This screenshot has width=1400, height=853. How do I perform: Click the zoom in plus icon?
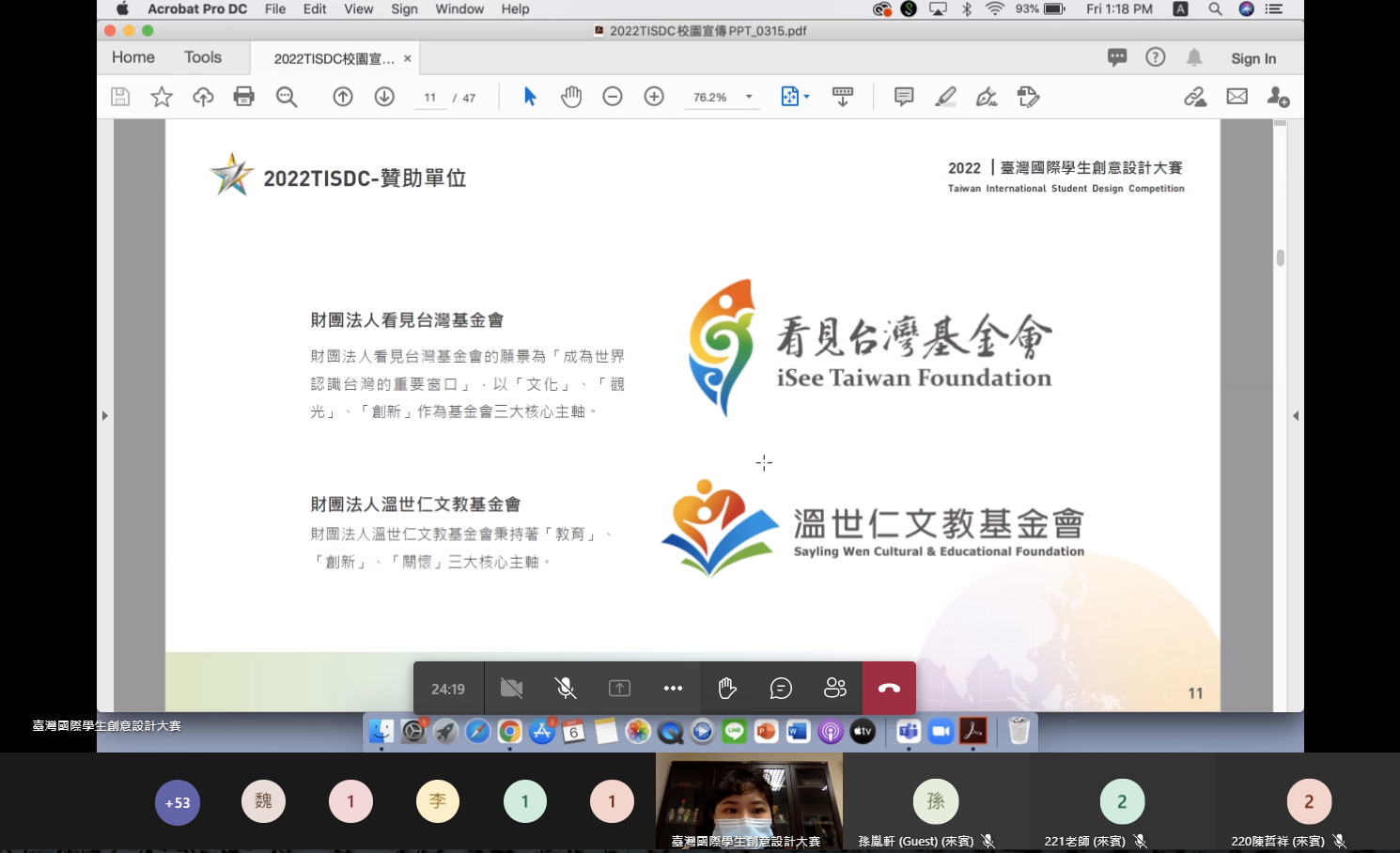(x=654, y=97)
